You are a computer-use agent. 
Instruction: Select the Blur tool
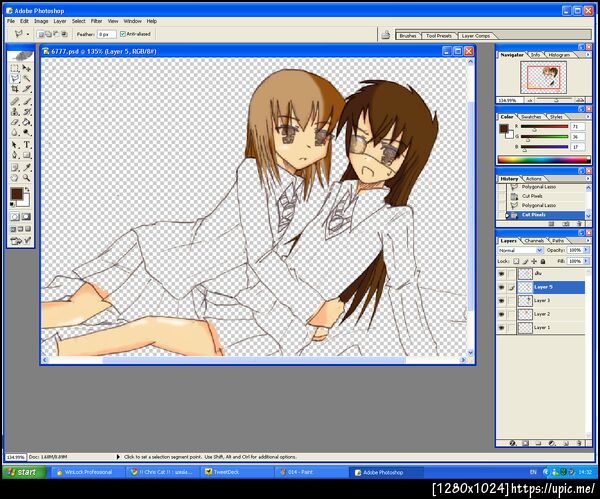pos(15,132)
